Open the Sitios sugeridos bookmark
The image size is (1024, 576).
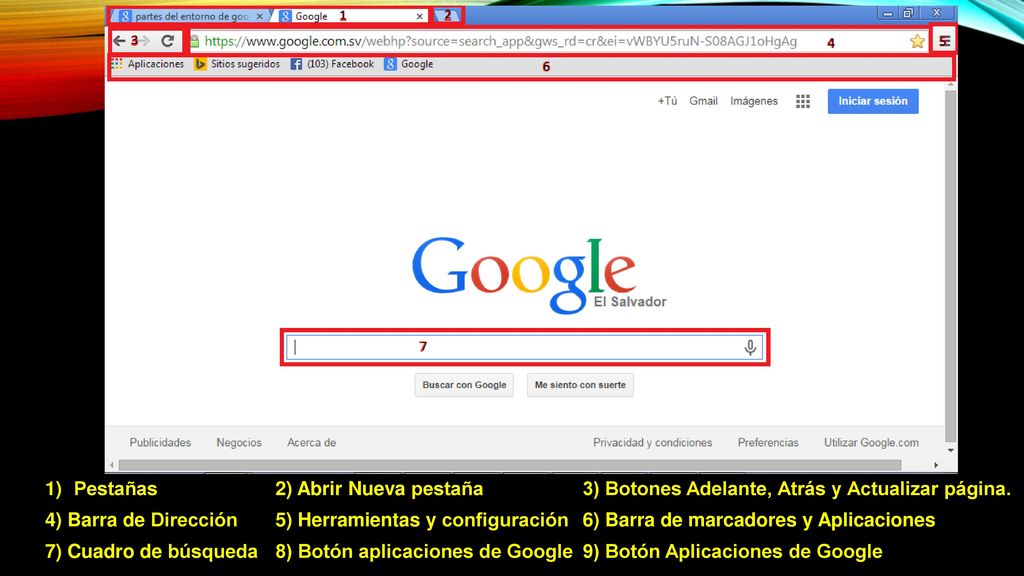point(237,64)
